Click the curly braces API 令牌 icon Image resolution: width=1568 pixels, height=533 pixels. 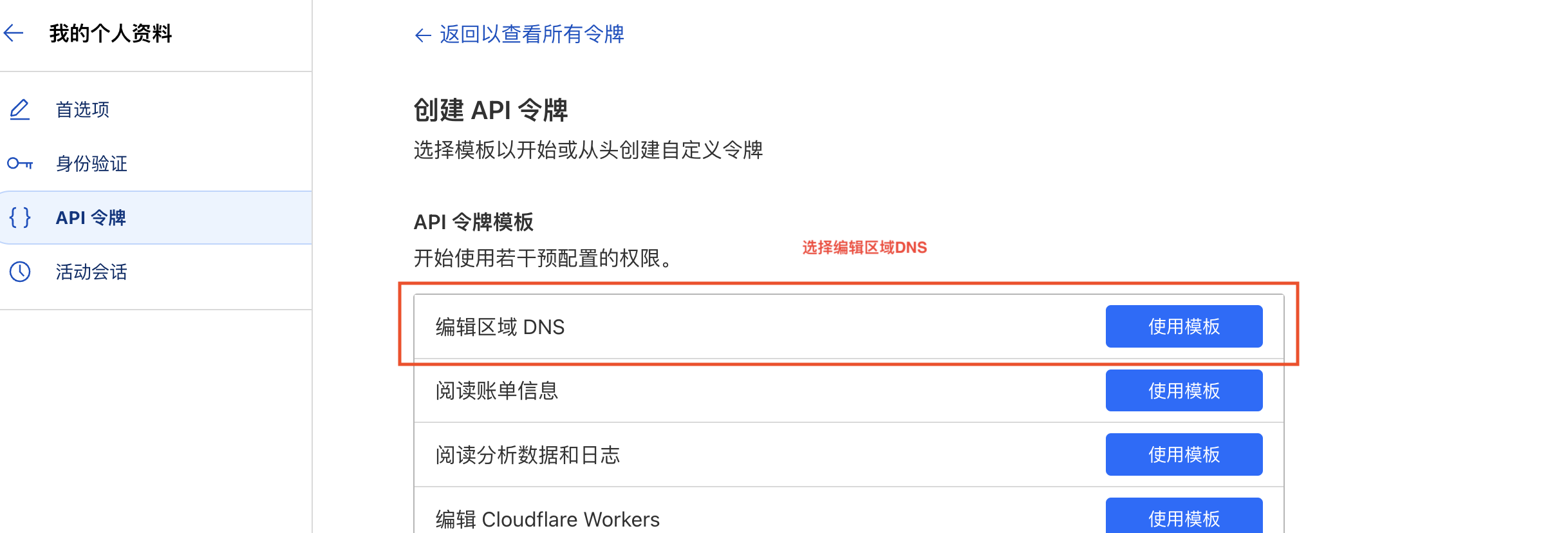[x=20, y=218]
